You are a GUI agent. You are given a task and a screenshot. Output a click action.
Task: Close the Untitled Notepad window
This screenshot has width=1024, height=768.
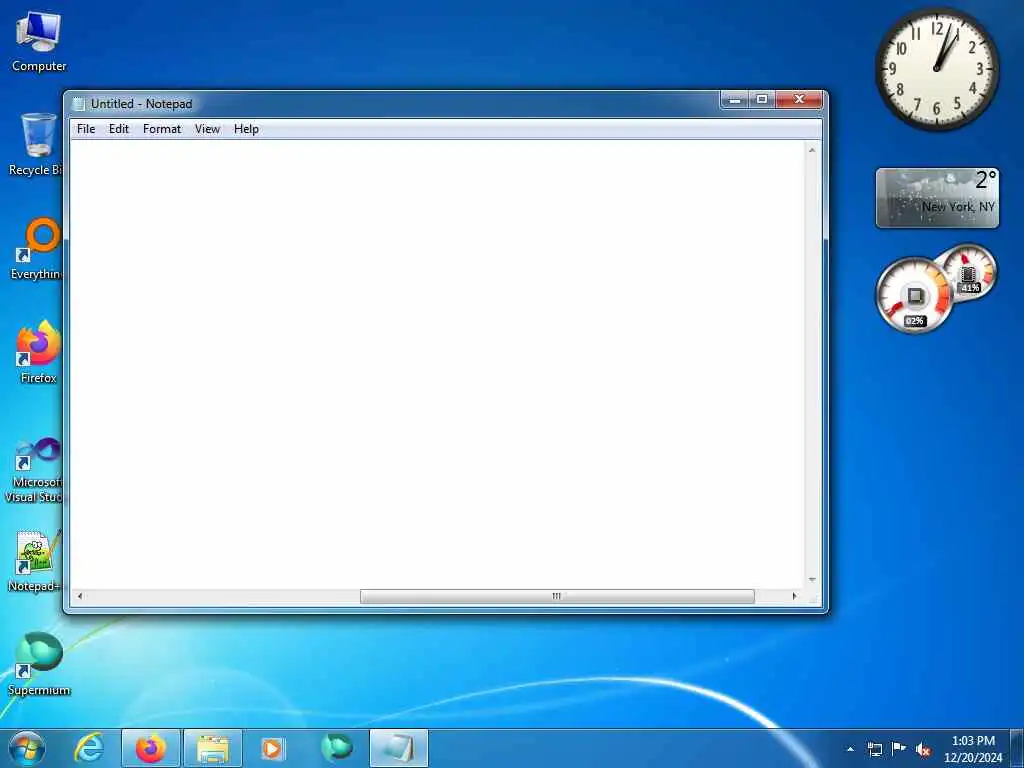click(x=799, y=99)
